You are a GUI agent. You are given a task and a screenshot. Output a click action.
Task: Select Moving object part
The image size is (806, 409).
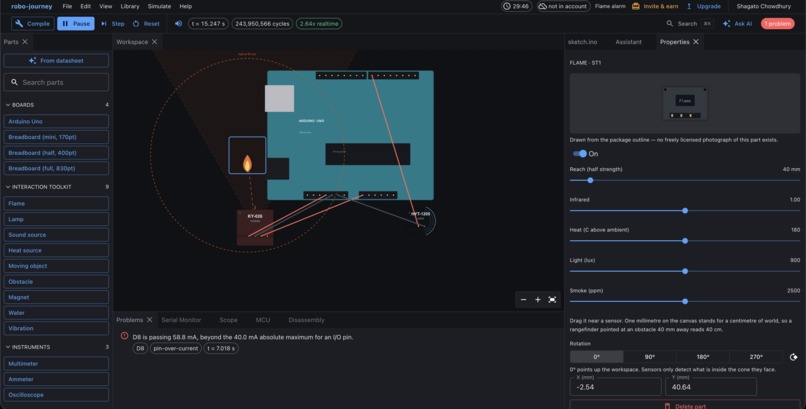click(56, 266)
